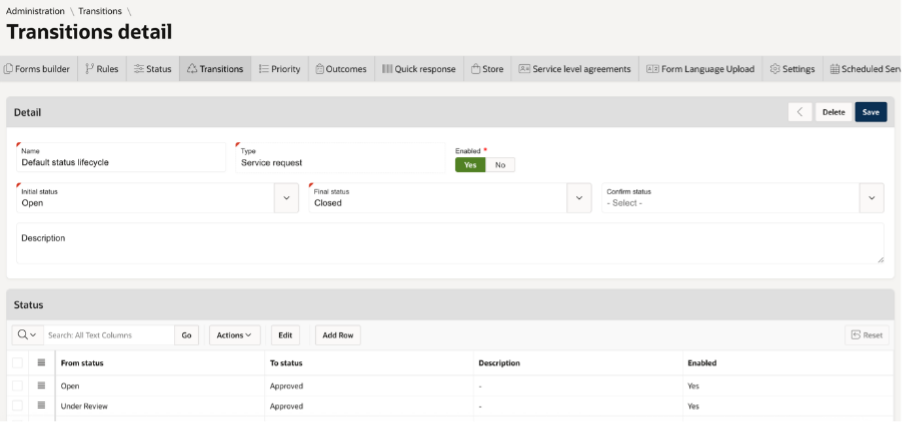Open the Scheduled Services tab
Viewport: 903px width, 423px height.
click(x=863, y=68)
